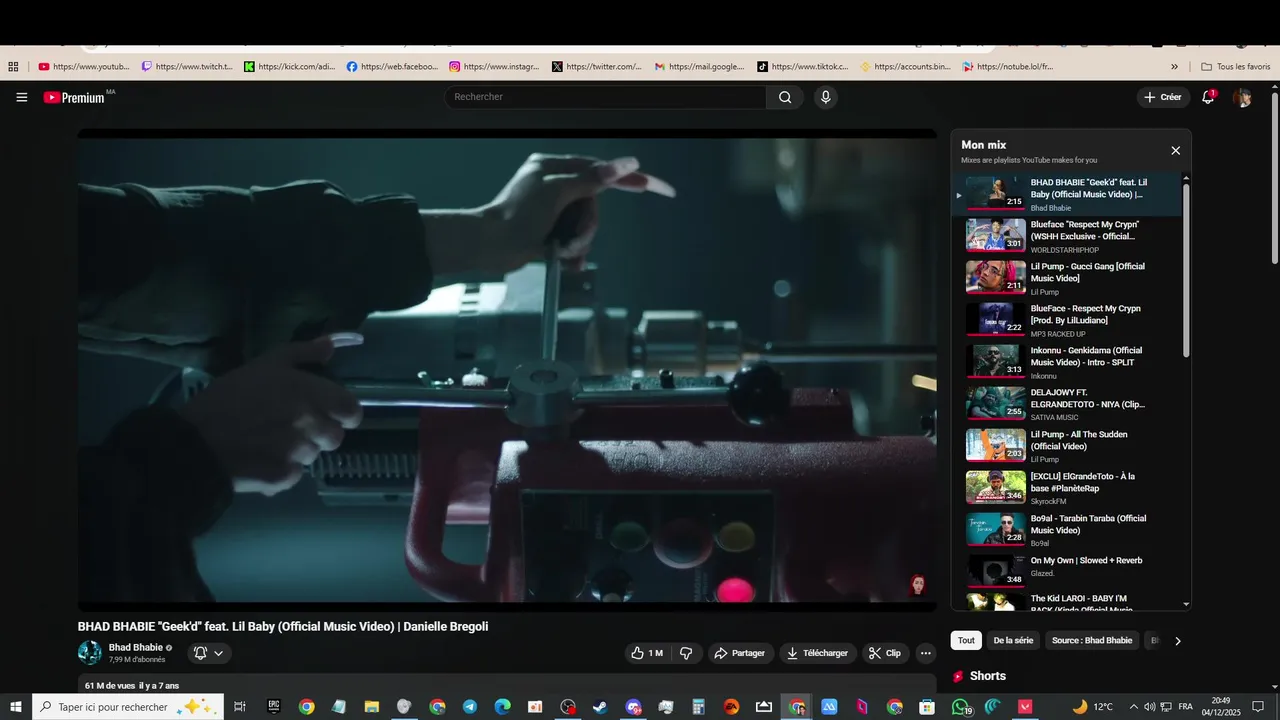Open WhatsApp from the taskbar

tap(961, 707)
